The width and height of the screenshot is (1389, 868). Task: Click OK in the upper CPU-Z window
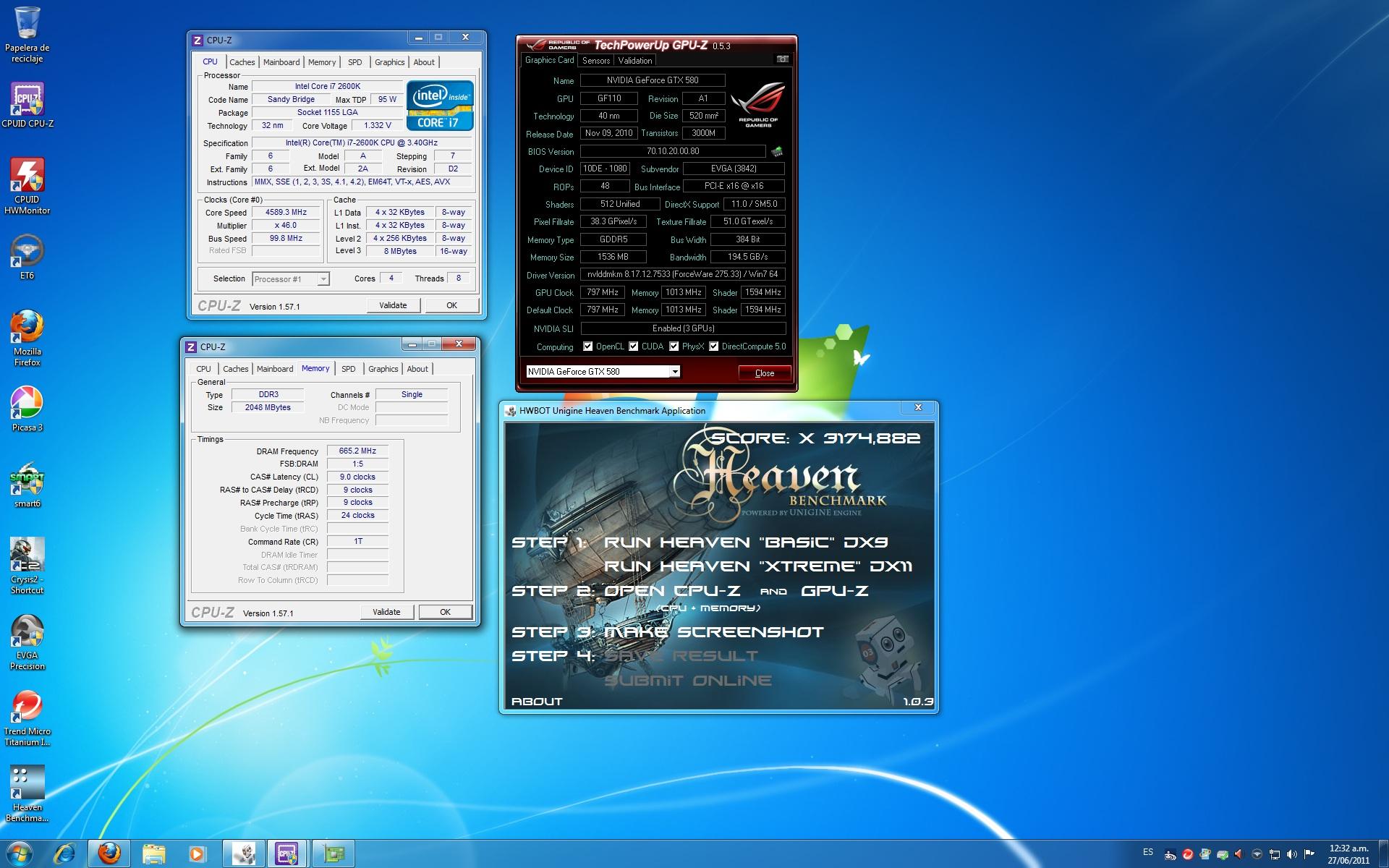tap(451, 305)
